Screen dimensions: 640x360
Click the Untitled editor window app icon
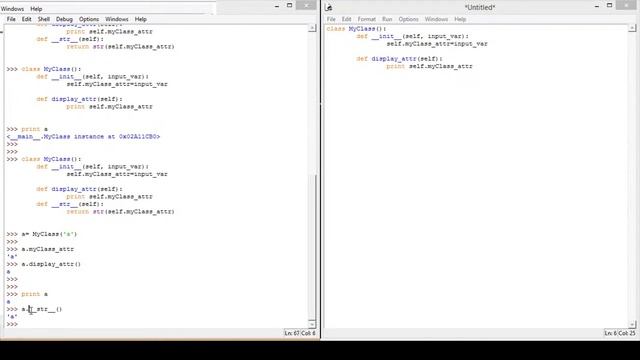329,7
